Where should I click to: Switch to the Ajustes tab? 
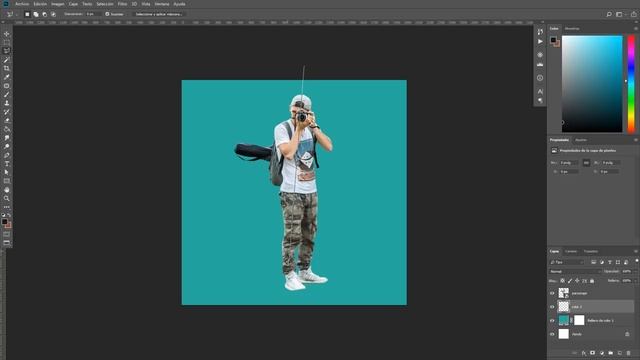click(581, 140)
